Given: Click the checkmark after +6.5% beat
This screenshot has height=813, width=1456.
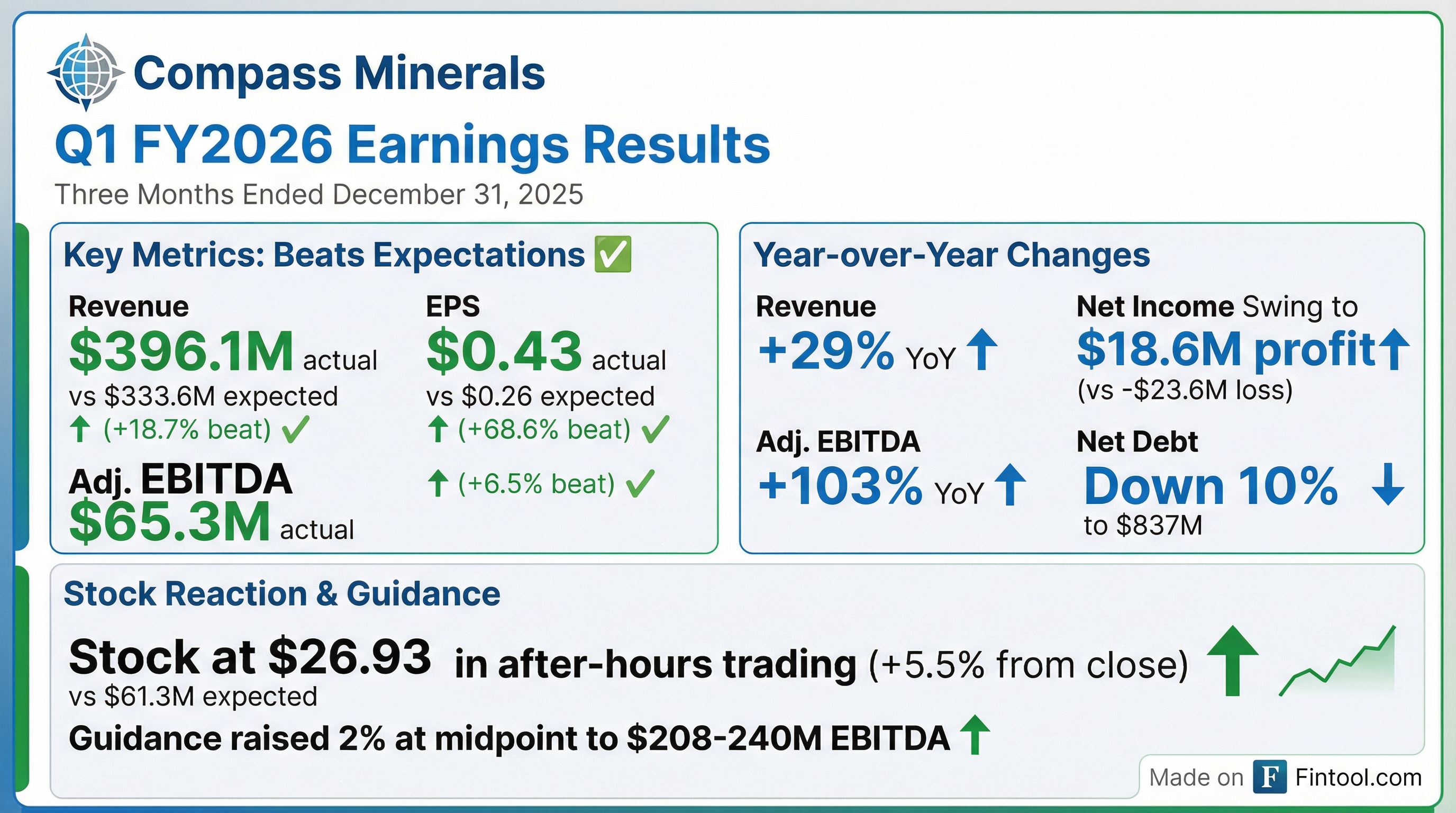Looking at the screenshot, I should 640,484.
